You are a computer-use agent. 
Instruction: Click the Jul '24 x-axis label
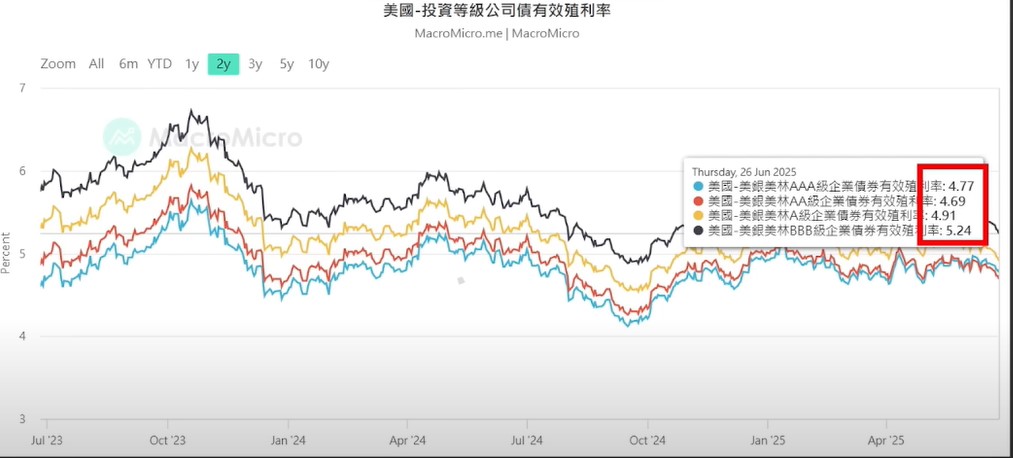tap(527, 440)
